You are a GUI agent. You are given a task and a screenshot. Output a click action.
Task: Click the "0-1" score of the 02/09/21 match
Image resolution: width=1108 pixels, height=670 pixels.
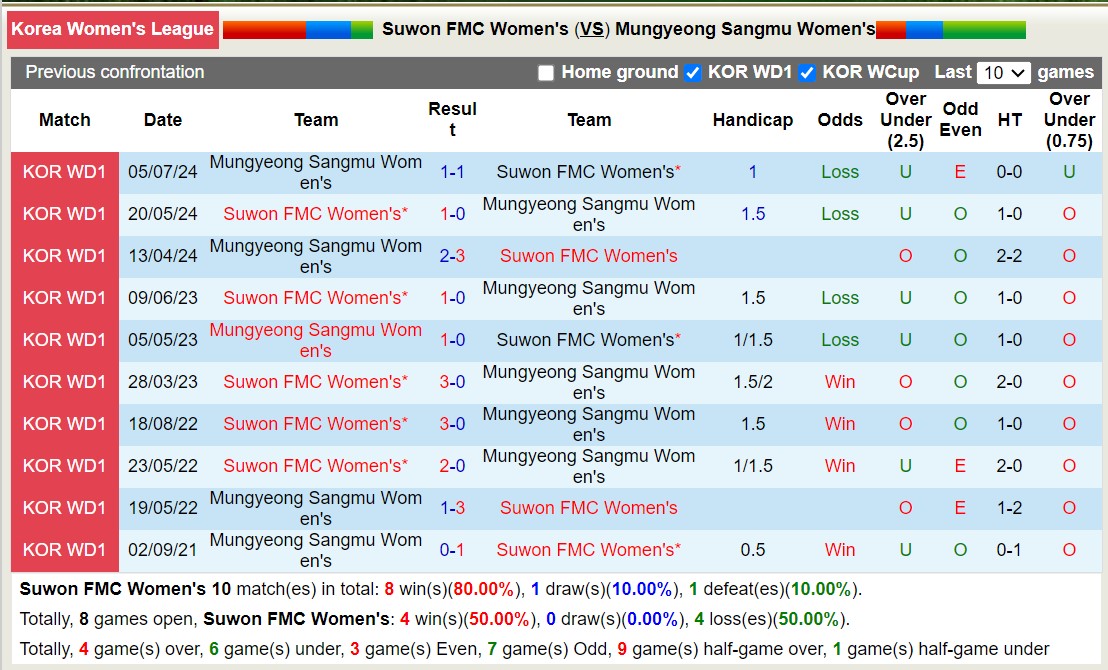tap(453, 549)
